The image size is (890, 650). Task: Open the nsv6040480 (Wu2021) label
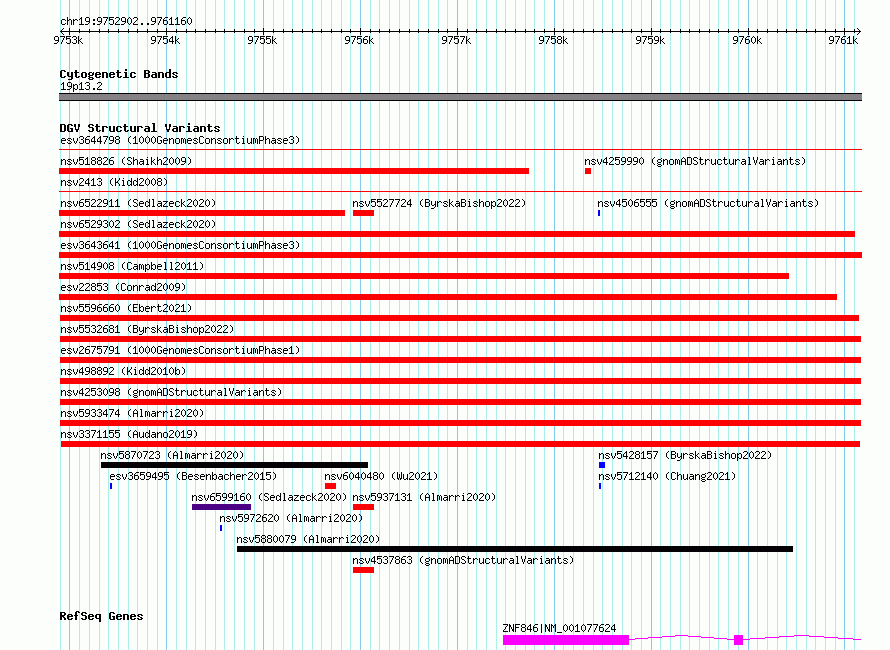(381, 476)
